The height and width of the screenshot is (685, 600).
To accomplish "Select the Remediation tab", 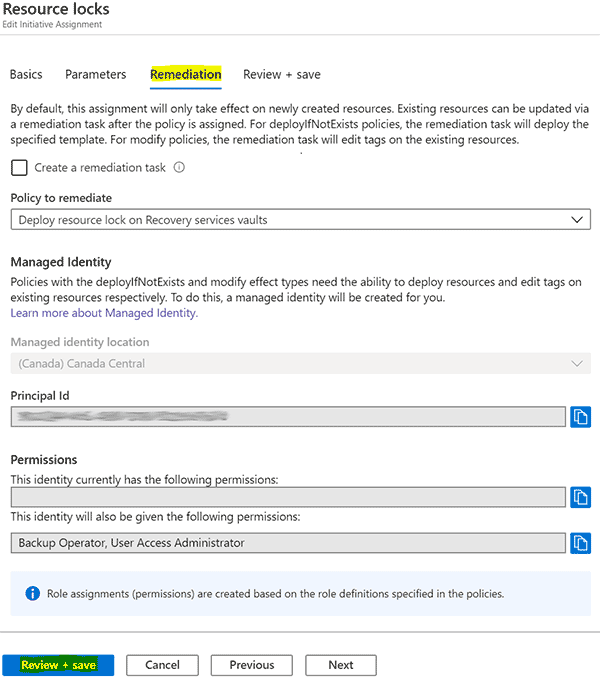I will point(186,75).
